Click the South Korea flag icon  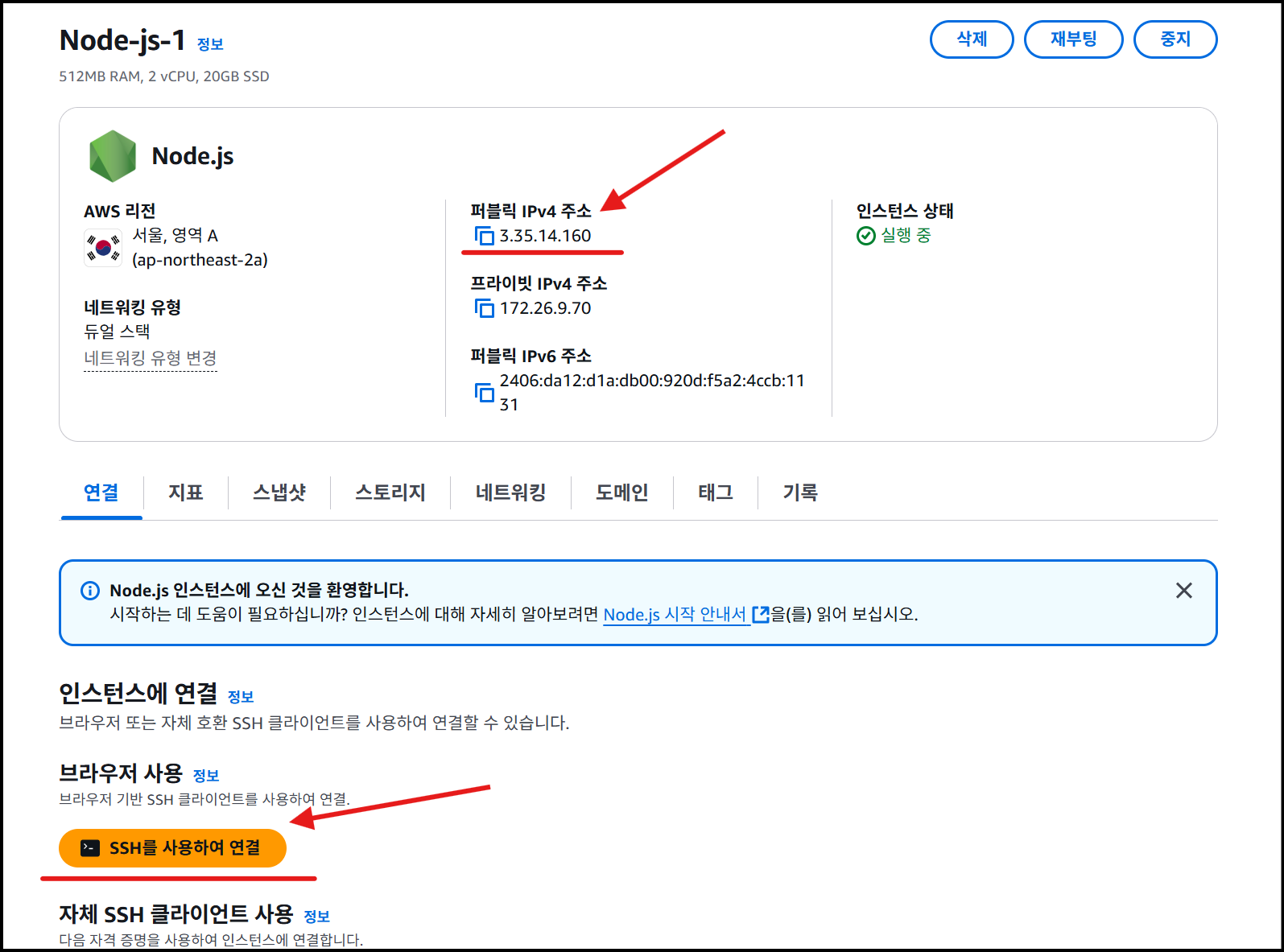click(x=103, y=247)
